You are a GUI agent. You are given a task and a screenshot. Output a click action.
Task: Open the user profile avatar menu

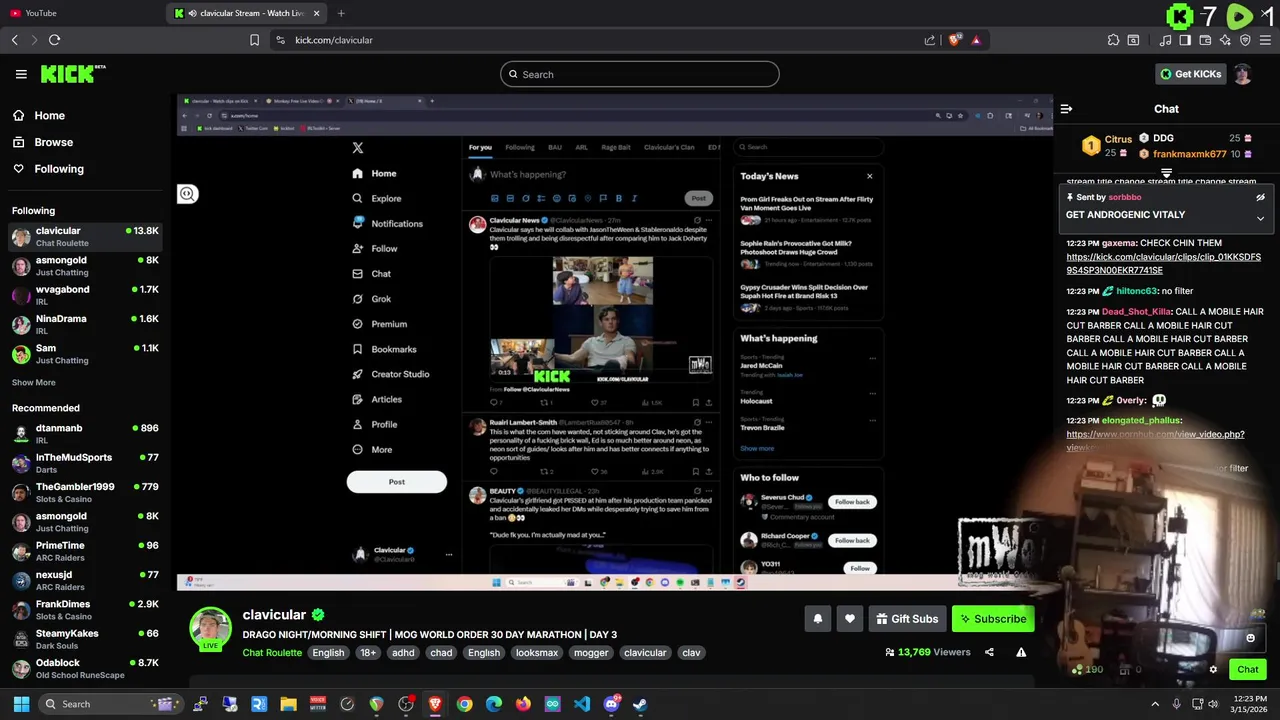(1242, 74)
